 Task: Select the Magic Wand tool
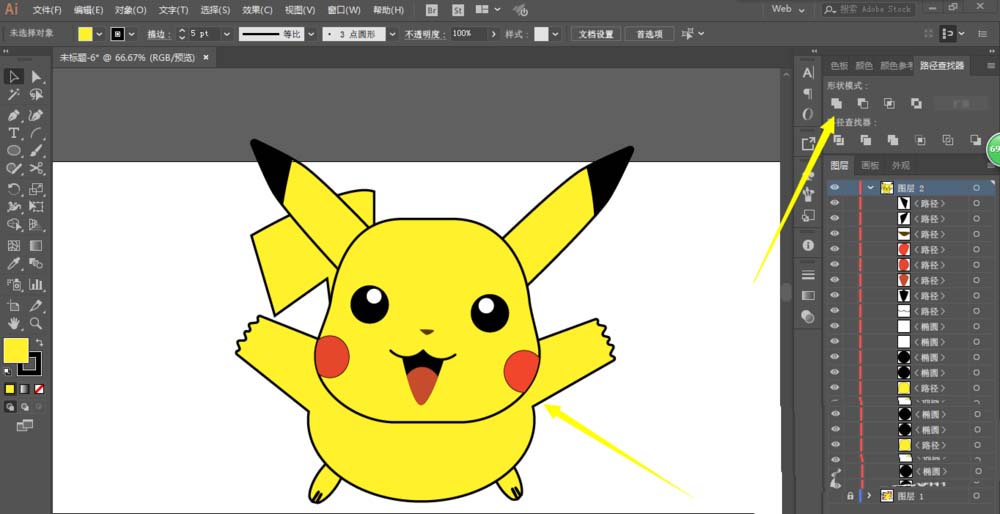pos(14,95)
